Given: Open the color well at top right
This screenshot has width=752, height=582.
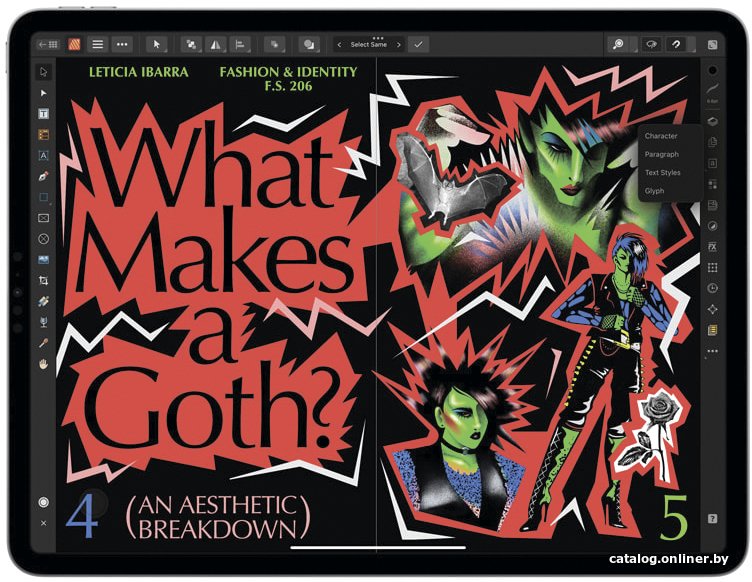Looking at the screenshot, I should (x=712, y=71).
